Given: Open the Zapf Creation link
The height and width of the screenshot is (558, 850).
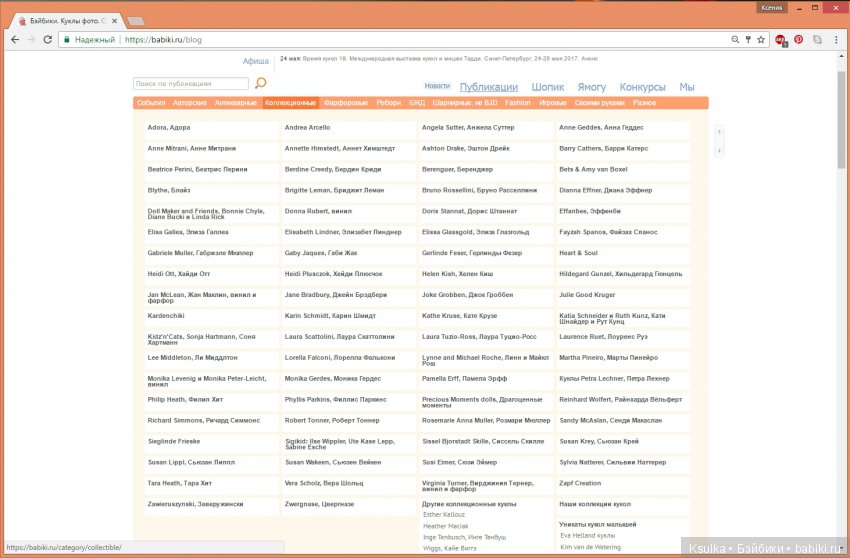Looking at the screenshot, I should click(x=580, y=483).
